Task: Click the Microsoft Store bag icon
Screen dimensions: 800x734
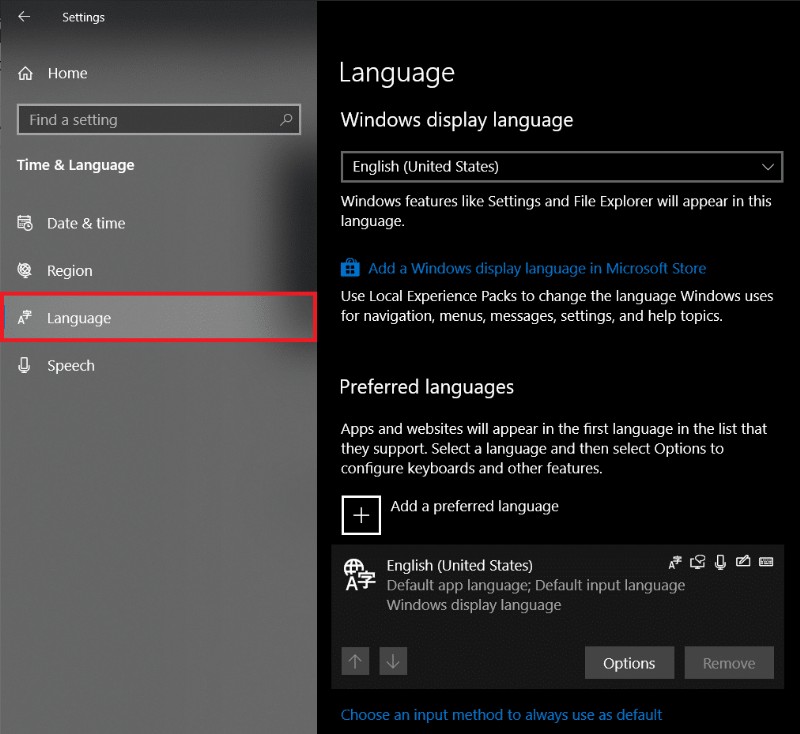Action: coord(350,268)
